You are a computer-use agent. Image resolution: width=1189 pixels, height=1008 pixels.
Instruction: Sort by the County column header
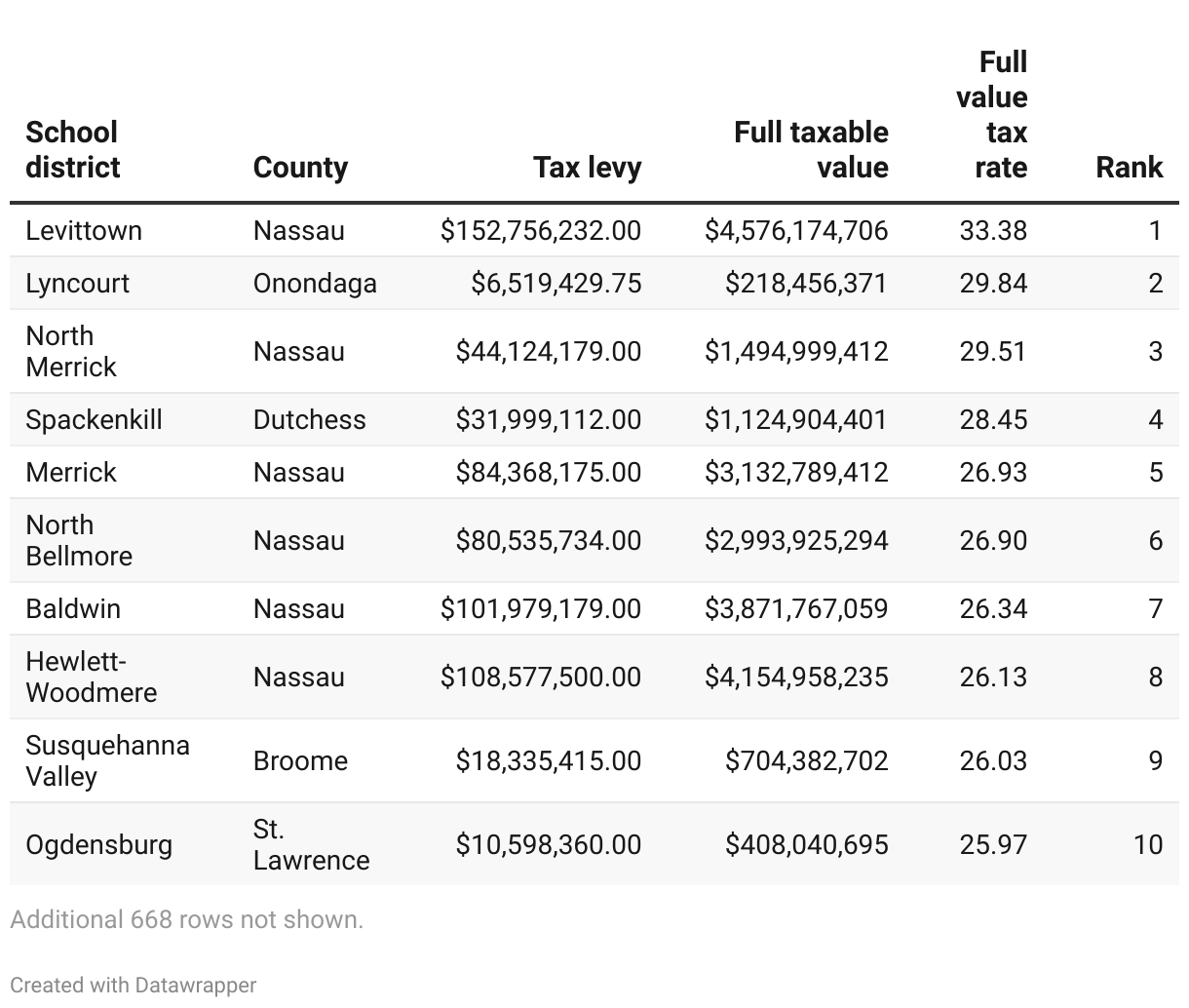(300, 167)
